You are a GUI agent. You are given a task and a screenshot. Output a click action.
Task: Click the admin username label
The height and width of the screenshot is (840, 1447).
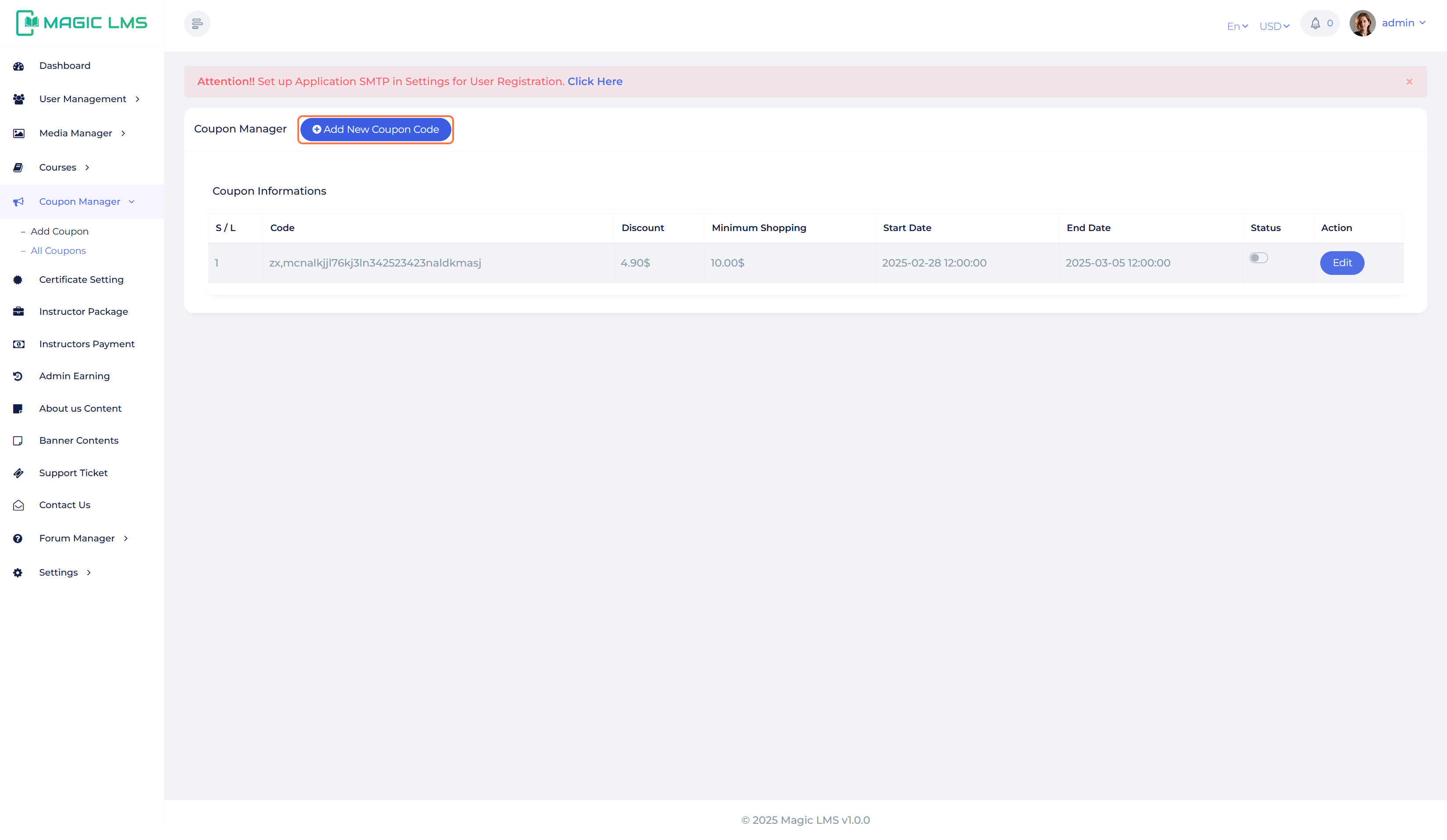click(x=1397, y=23)
